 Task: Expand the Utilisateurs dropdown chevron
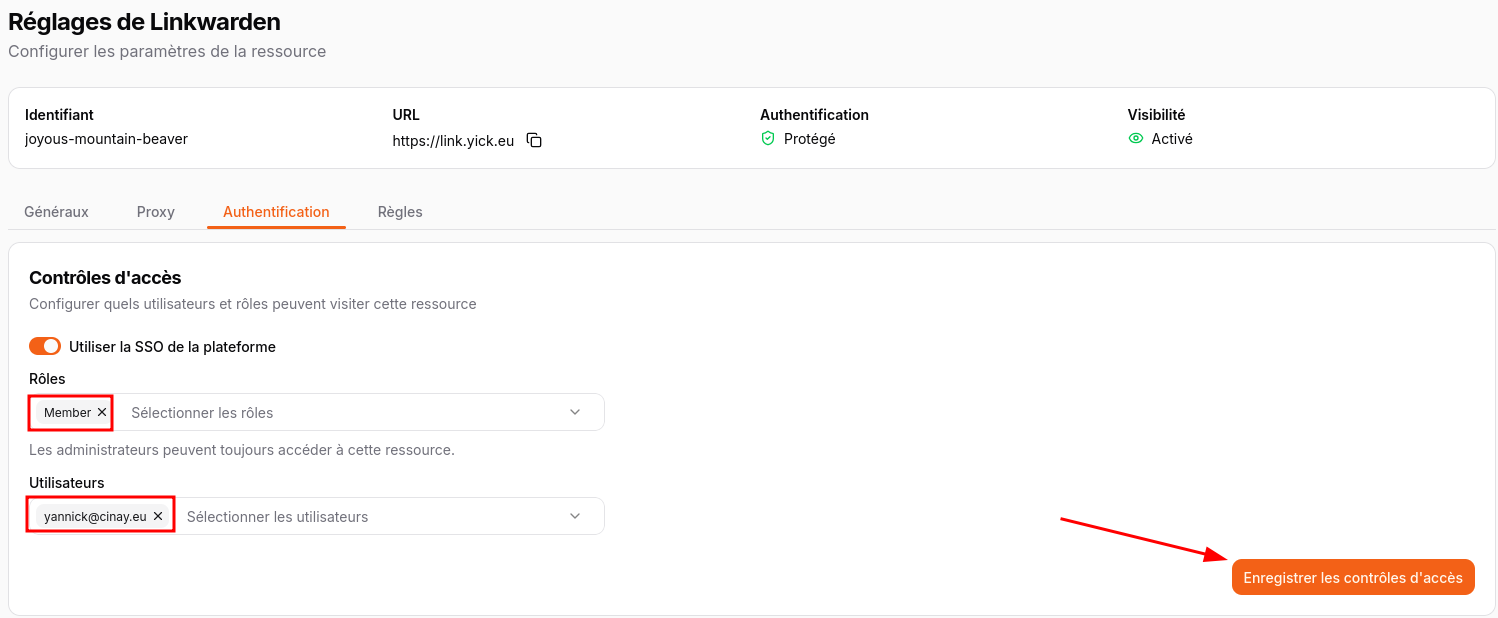point(575,516)
